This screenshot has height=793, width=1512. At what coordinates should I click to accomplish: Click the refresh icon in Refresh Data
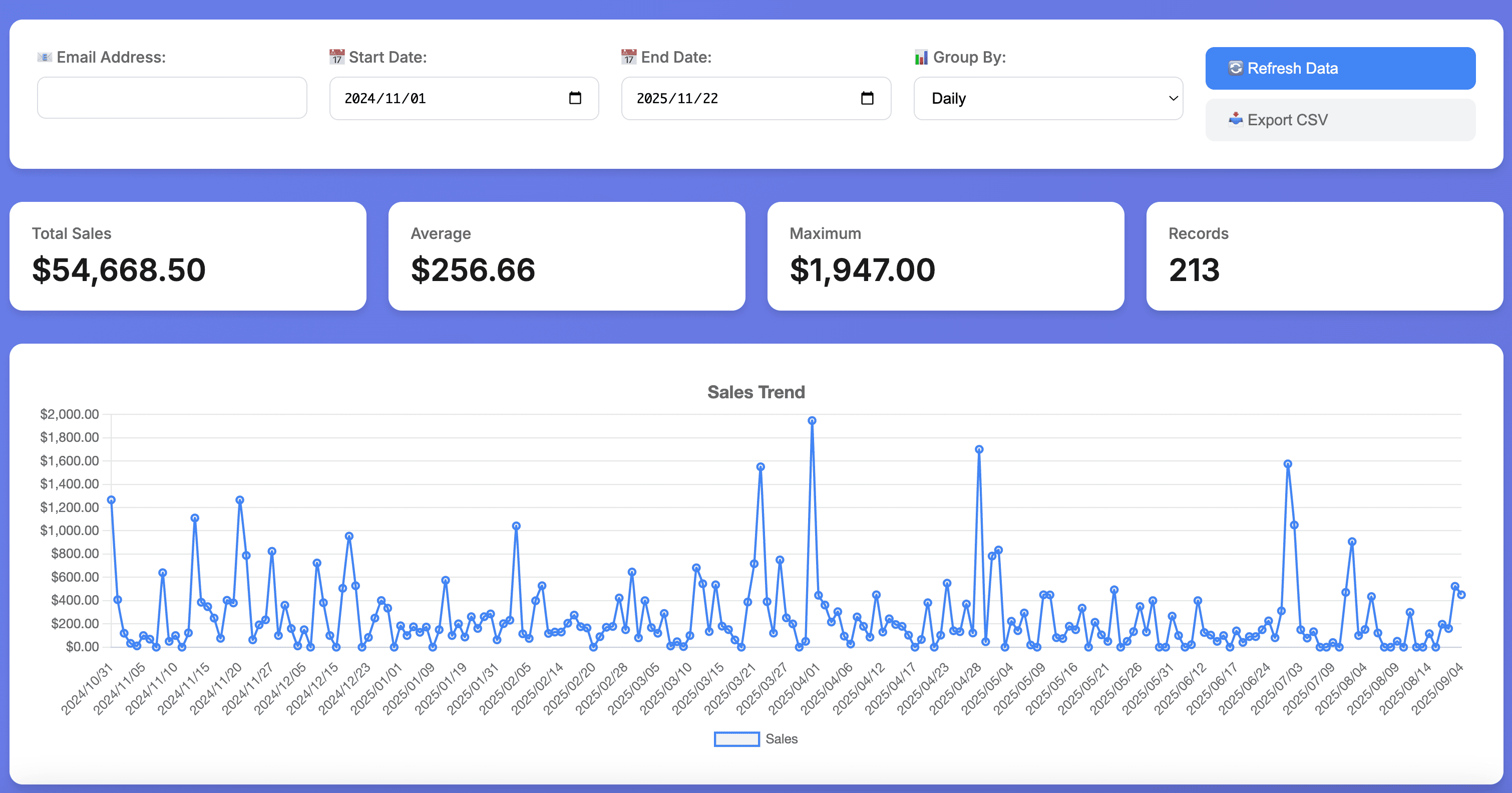[1235, 68]
